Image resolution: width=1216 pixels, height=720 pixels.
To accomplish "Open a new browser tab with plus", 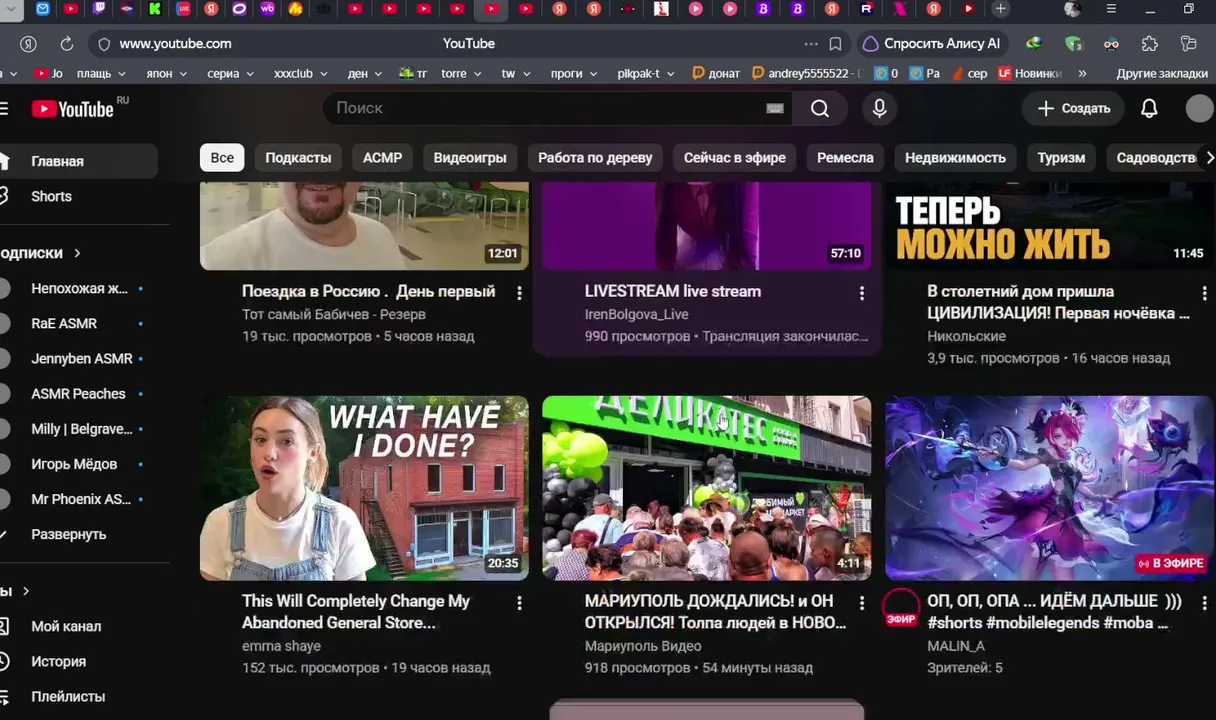I will click(x=1000, y=9).
